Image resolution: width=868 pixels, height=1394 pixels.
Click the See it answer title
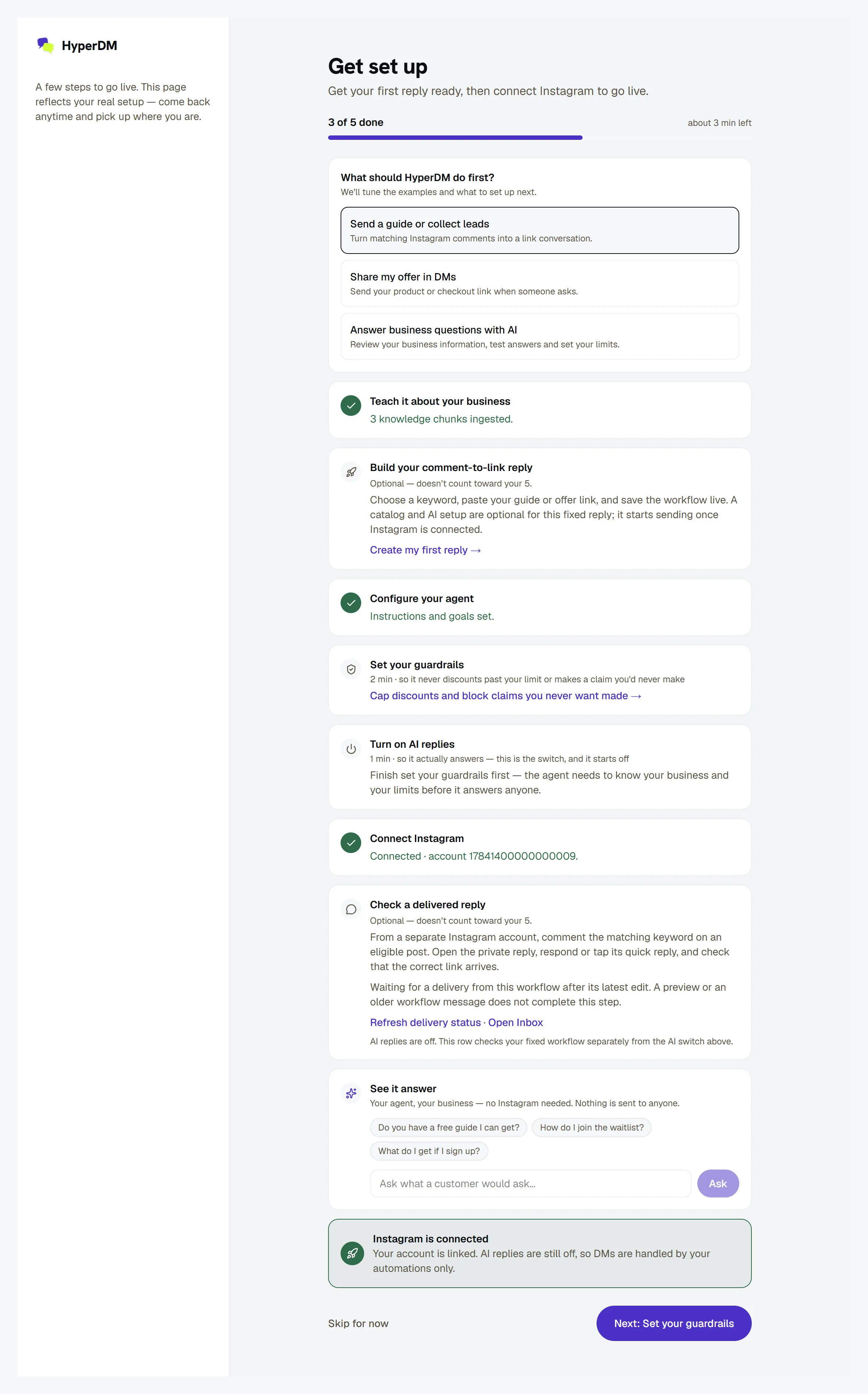(x=403, y=1089)
